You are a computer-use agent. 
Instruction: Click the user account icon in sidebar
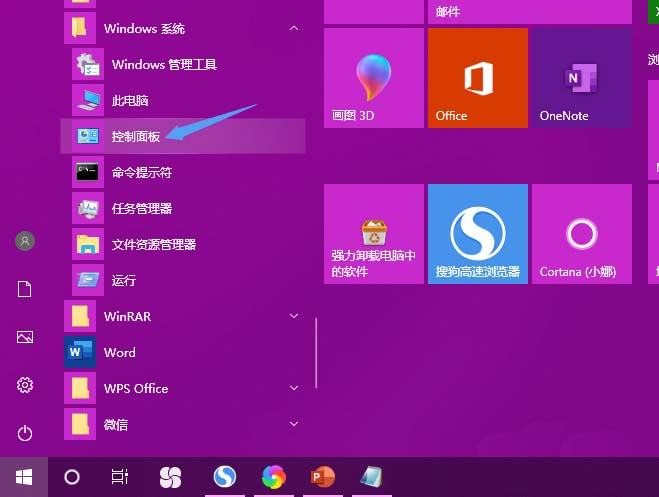(x=25, y=241)
